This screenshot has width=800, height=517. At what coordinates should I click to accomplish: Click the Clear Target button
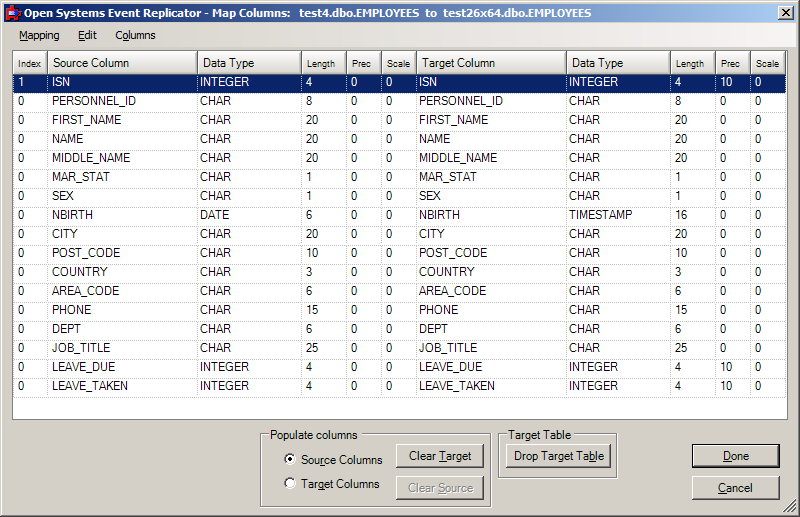click(x=440, y=456)
